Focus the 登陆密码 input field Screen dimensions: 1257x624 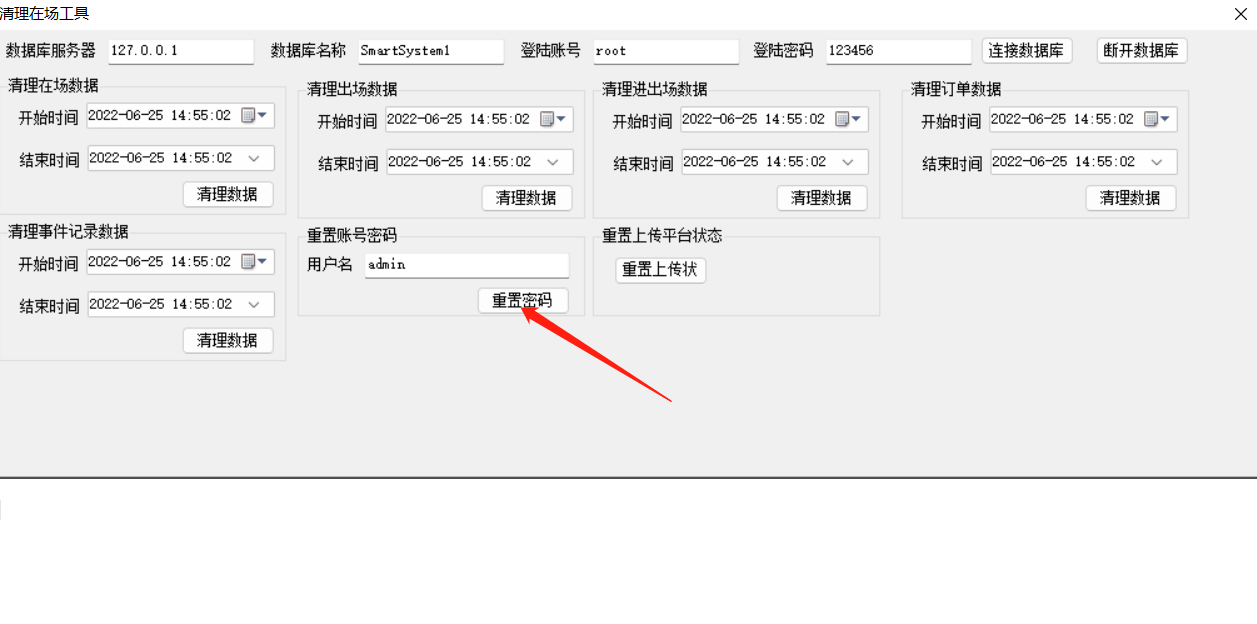(x=899, y=51)
